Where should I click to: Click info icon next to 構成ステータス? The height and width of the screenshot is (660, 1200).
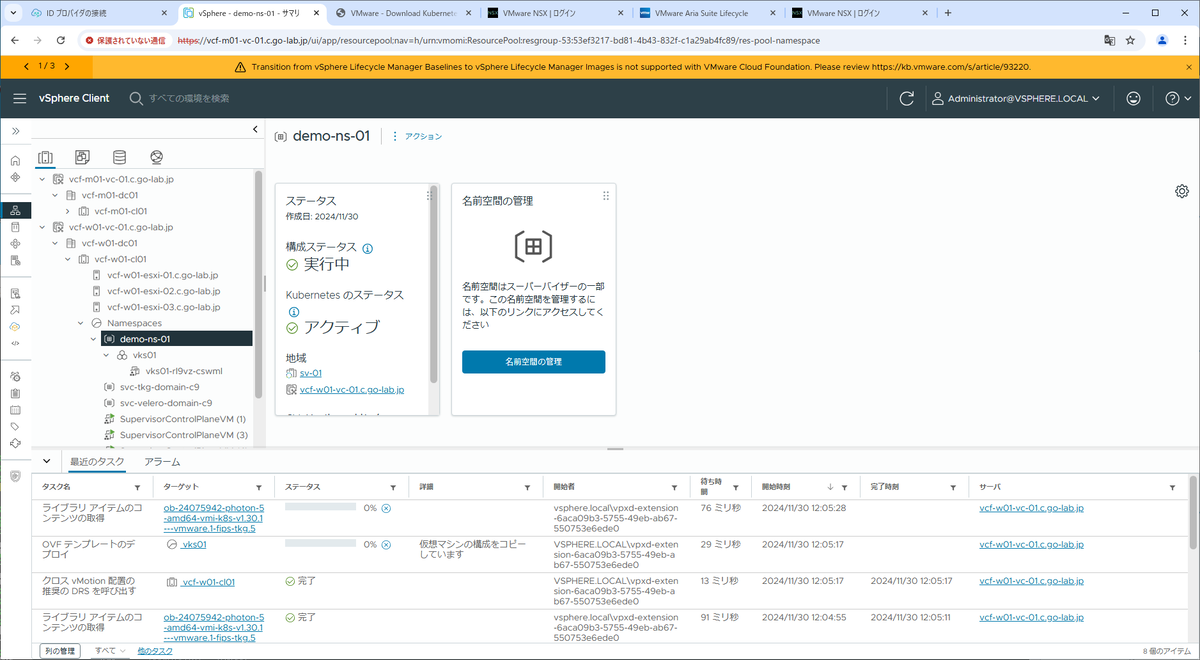[367, 248]
